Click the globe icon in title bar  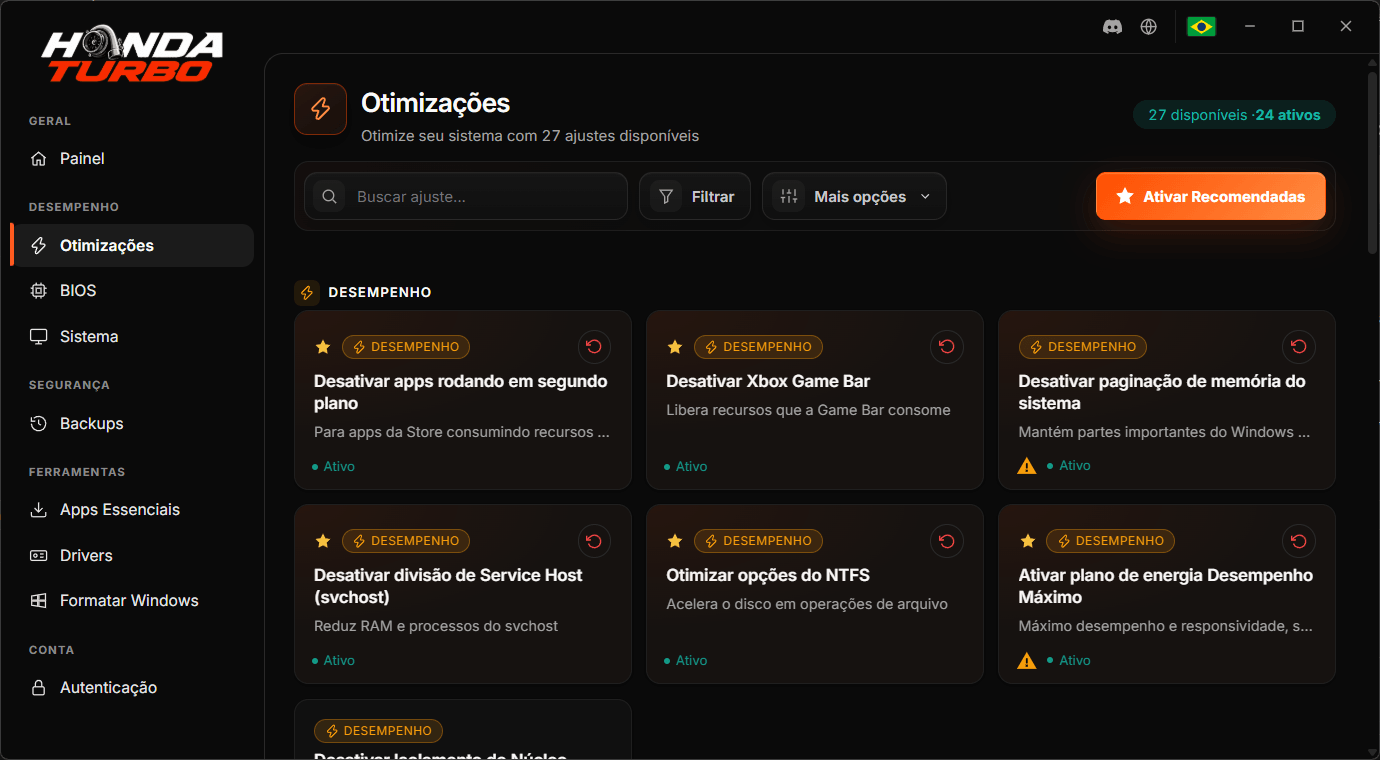[x=1149, y=27]
